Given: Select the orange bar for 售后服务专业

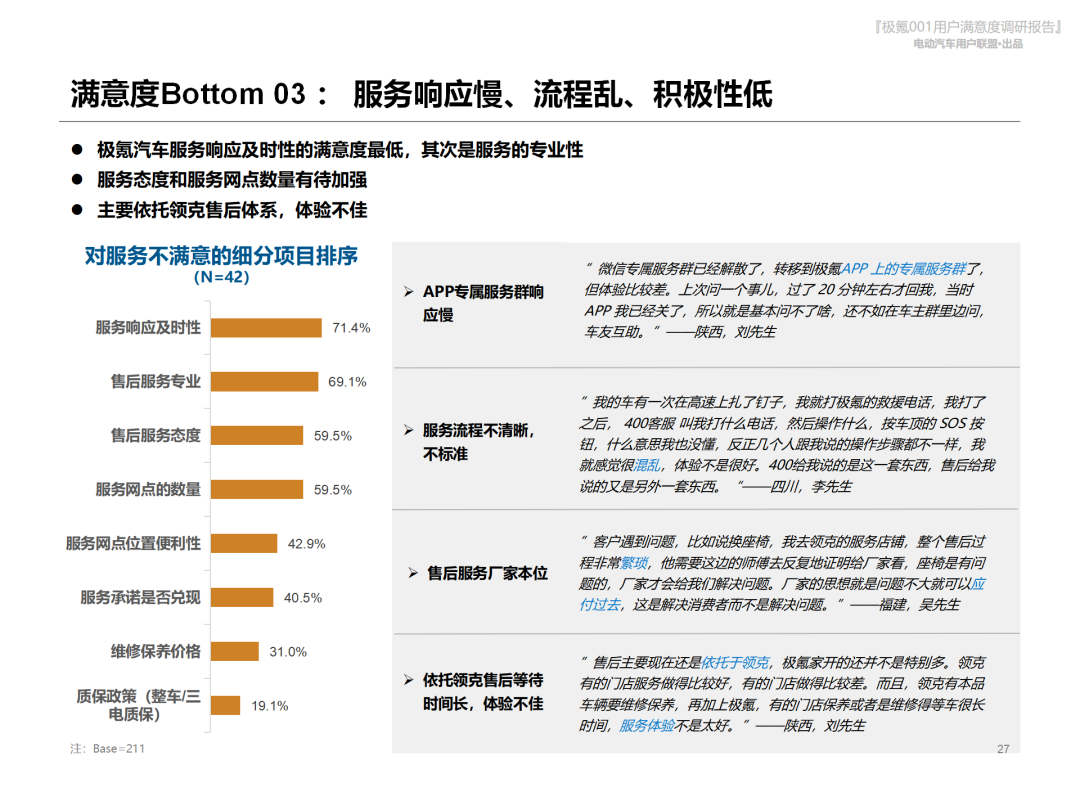Looking at the screenshot, I should [x=264, y=382].
